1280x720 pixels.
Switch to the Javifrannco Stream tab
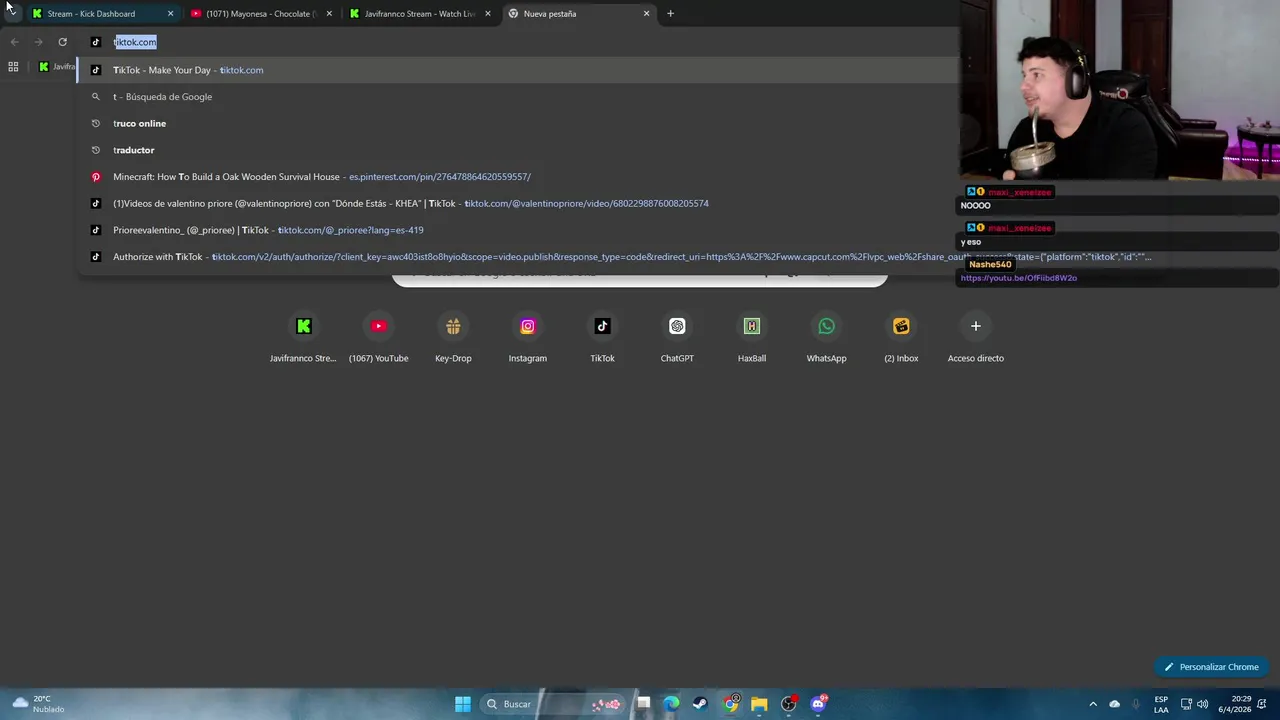(x=419, y=14)
